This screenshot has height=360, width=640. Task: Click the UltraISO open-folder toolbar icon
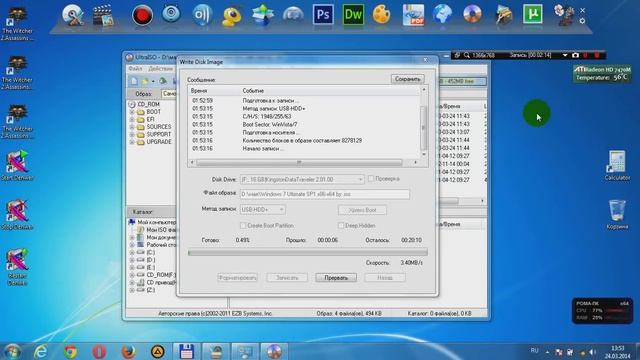click(x=145, y=81)
